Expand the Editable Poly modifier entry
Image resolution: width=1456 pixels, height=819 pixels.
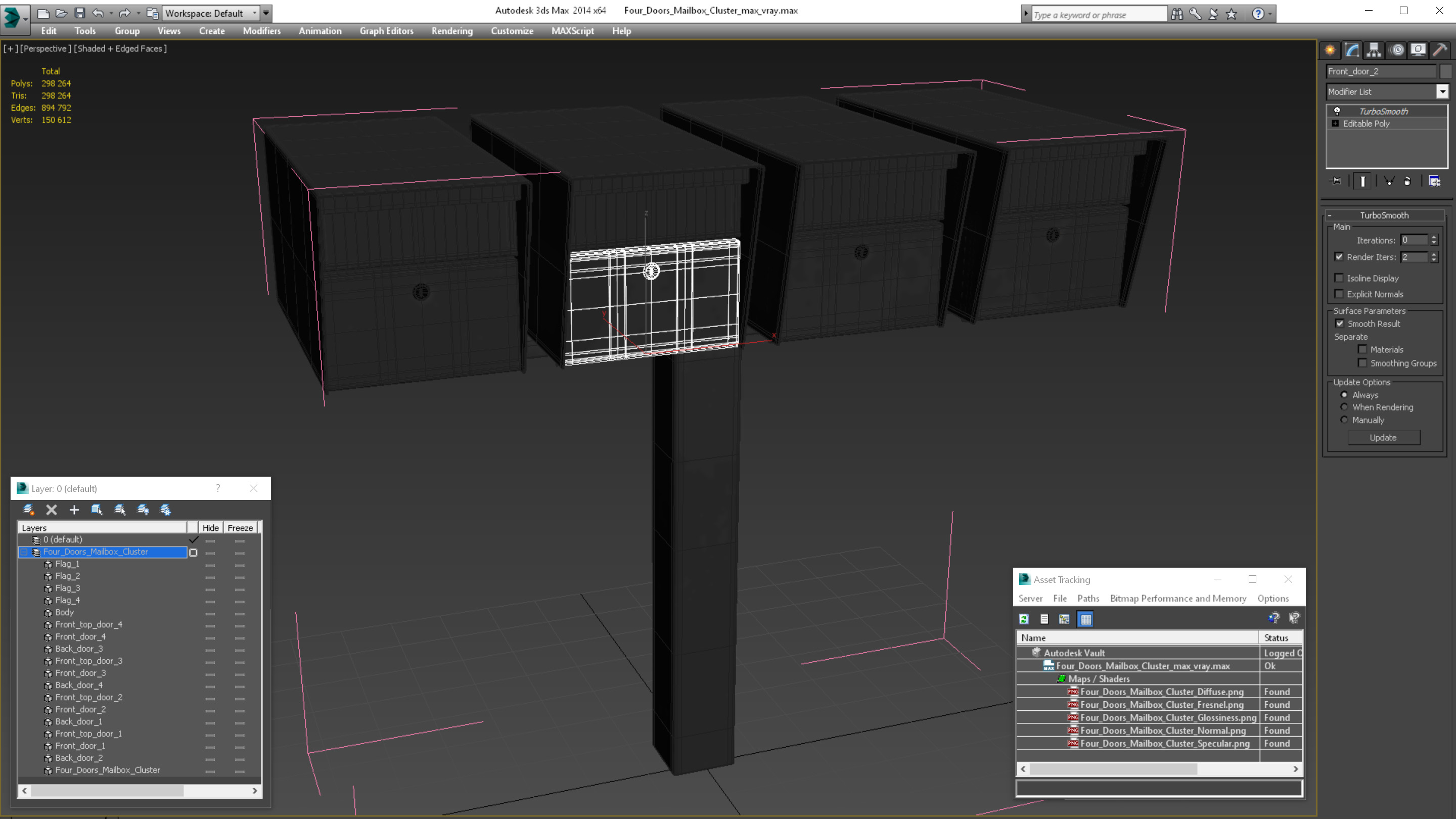(x=1335, y=123)
